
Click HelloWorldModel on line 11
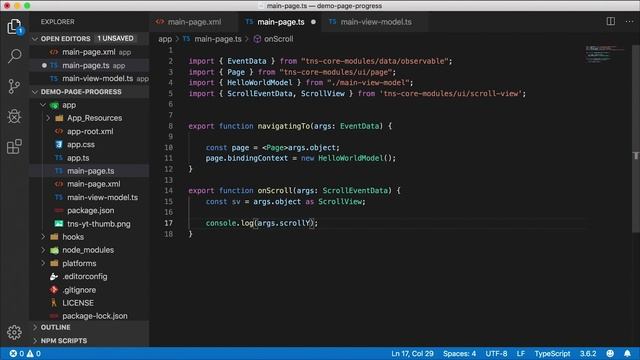tap(351, 158)
